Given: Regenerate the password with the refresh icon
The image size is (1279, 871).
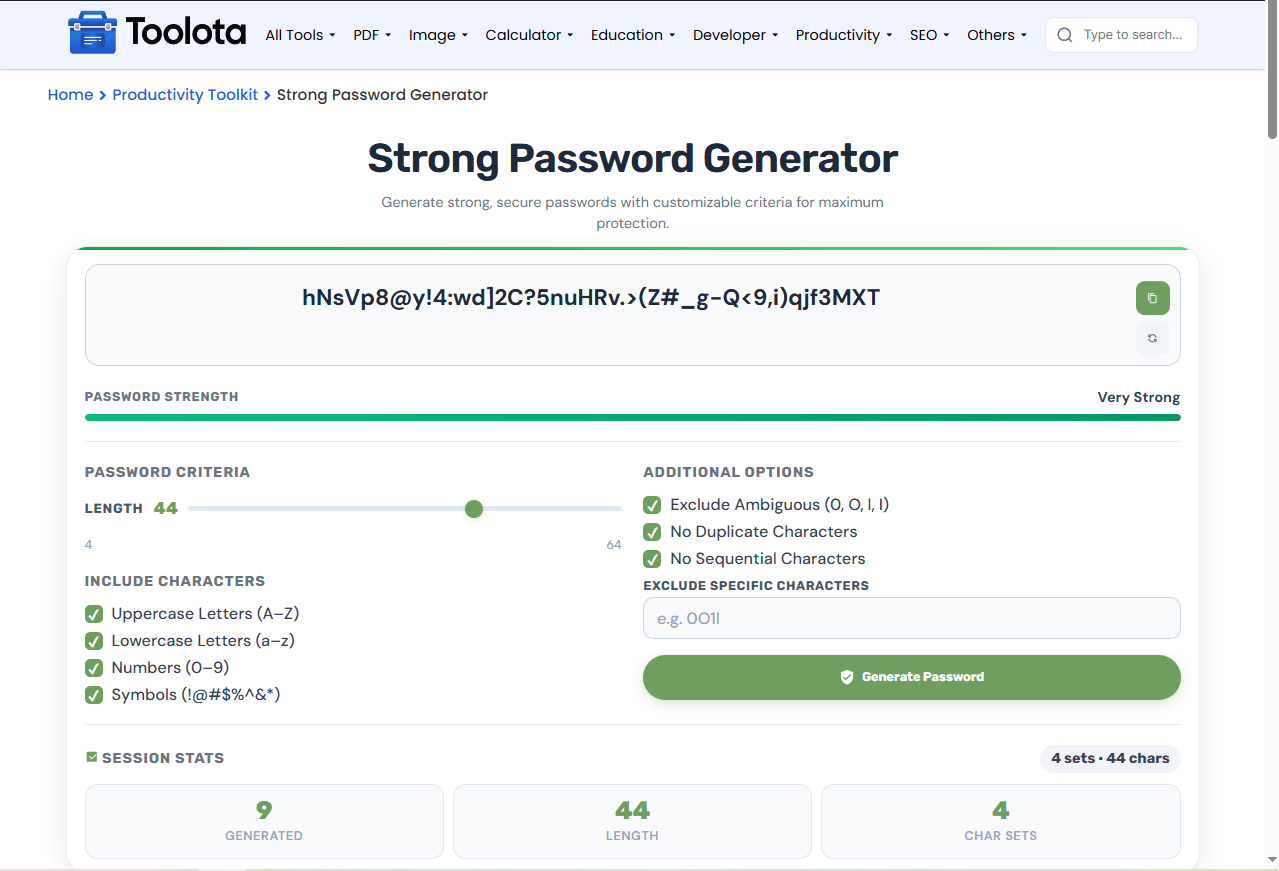Looking at the screenshot, I should [1152, 338].
